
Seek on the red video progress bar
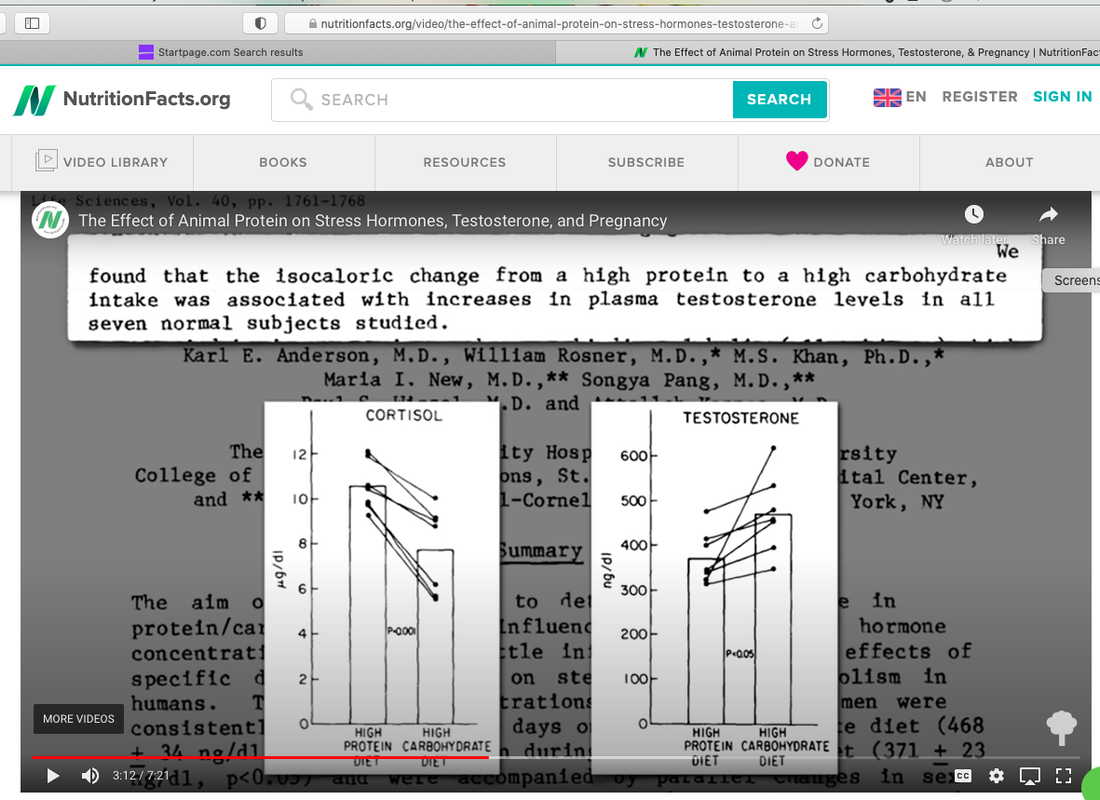pyautogui.click(x=260, y=757)
